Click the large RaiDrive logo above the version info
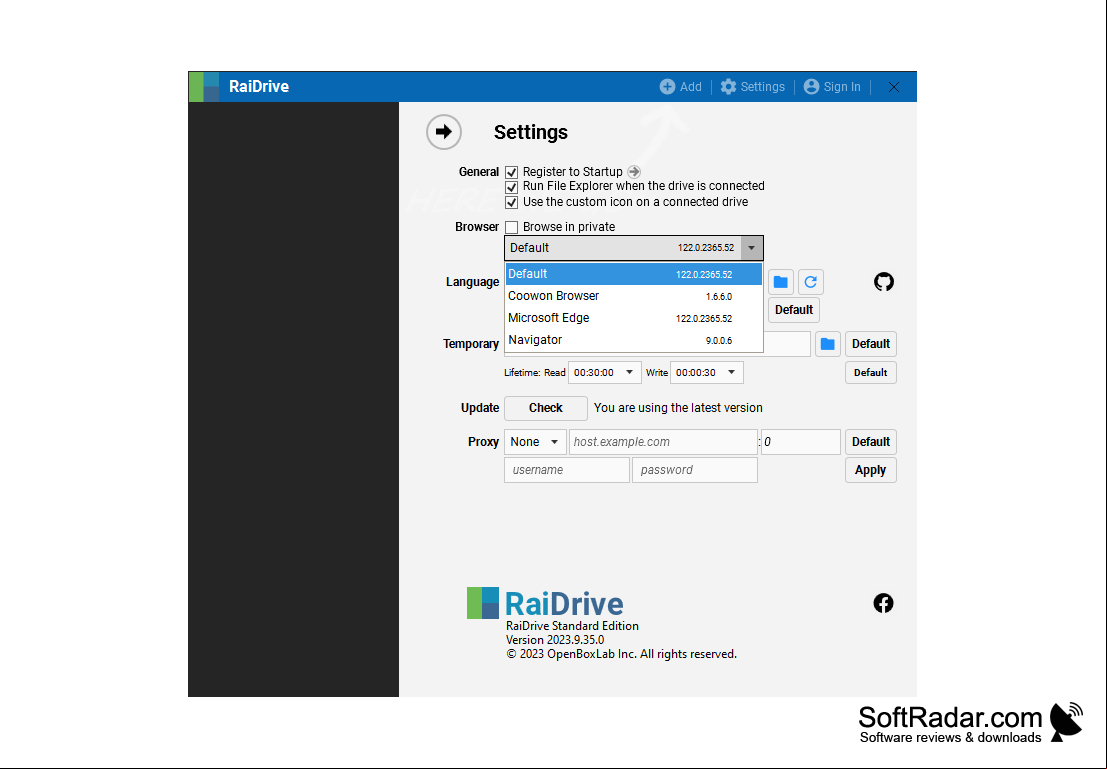1107x769 pixels. [x=545, y=603]
